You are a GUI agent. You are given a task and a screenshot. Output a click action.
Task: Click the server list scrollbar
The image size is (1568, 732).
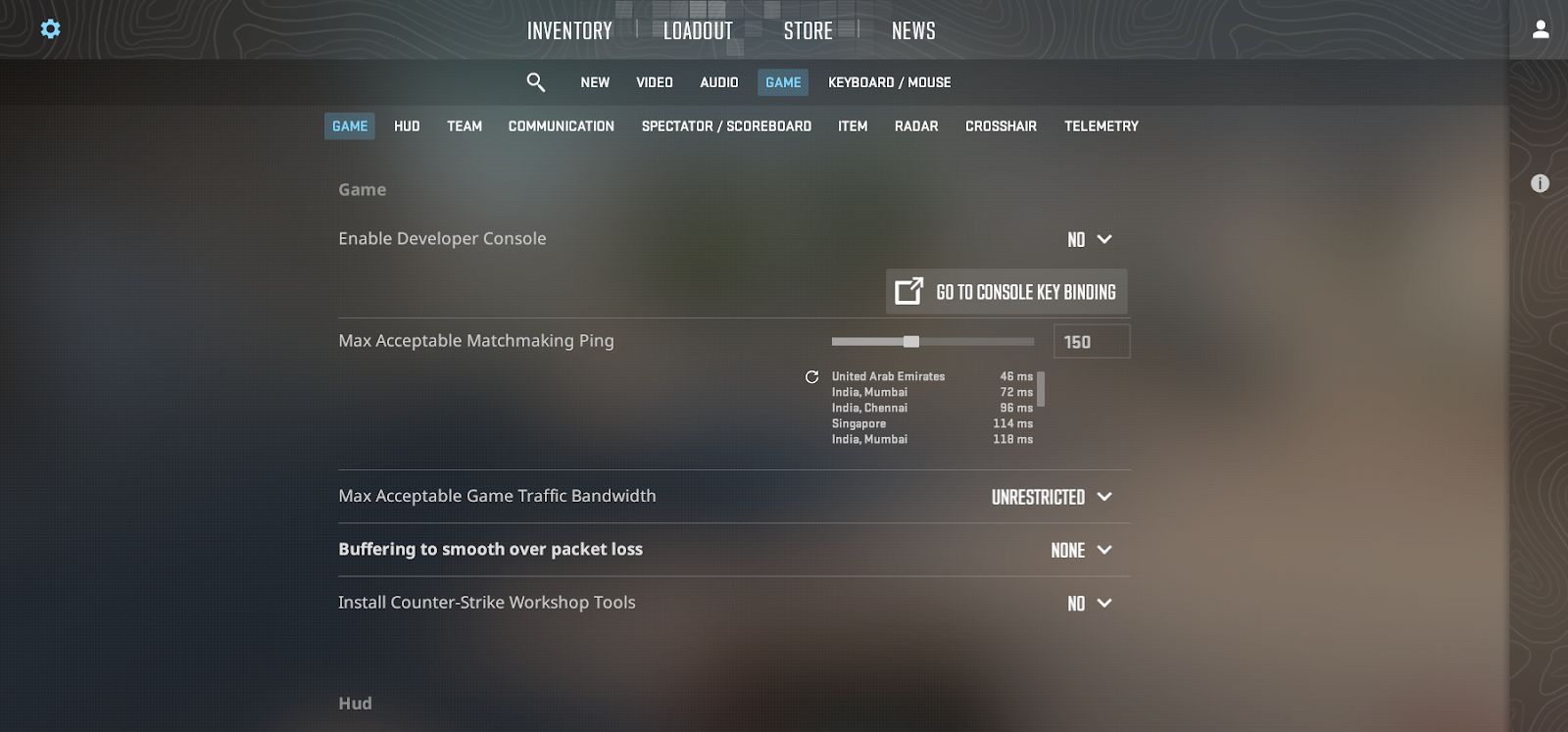click(1041, 389)
